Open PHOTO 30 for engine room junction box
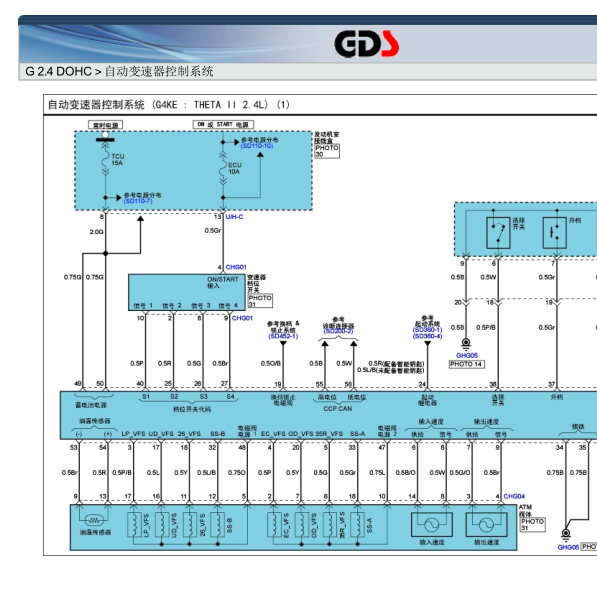597x598 pixels. coord(327,151)
